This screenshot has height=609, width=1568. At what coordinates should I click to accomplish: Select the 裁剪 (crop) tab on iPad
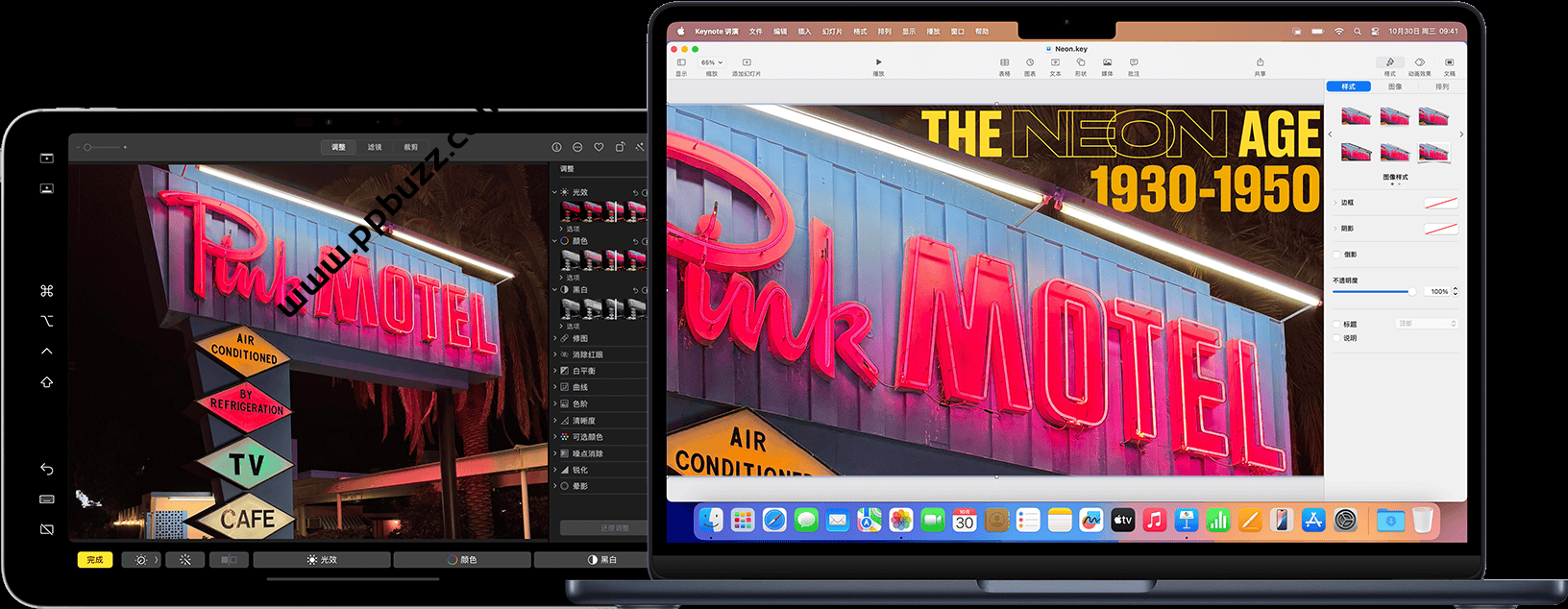click(411, 147)
